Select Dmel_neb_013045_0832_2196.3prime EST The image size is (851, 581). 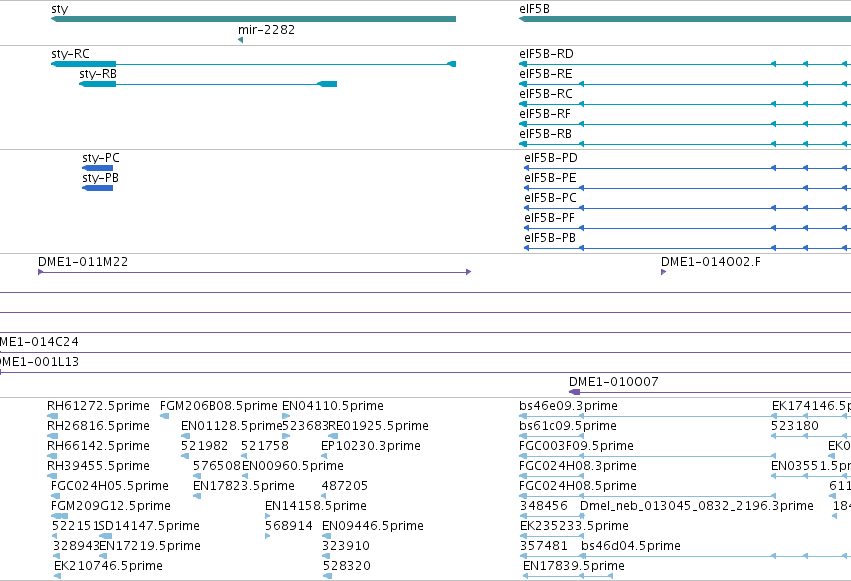pyautogui.click(x=582, y=516)
